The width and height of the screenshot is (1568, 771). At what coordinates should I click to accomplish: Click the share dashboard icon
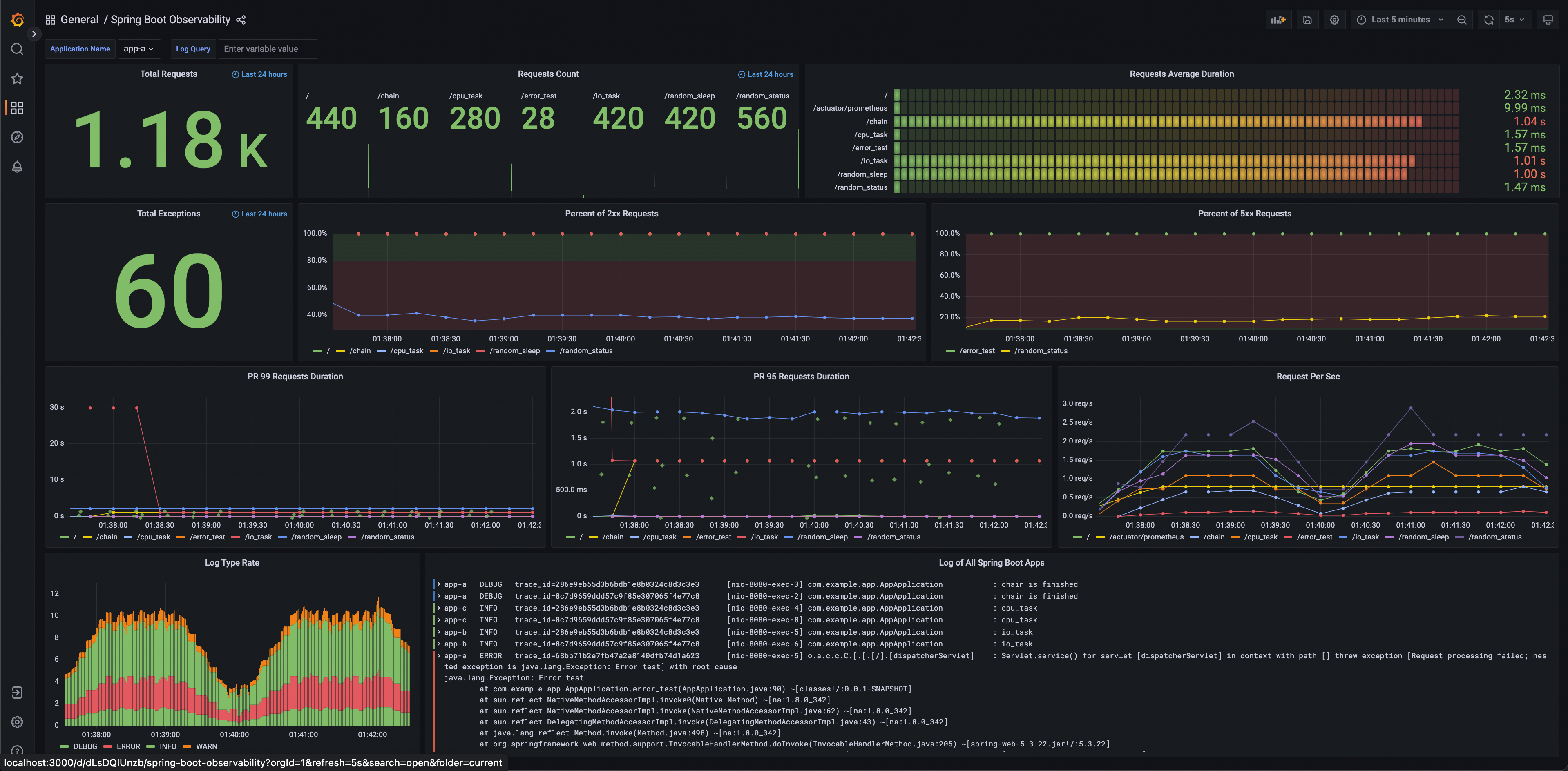(241, 20)
